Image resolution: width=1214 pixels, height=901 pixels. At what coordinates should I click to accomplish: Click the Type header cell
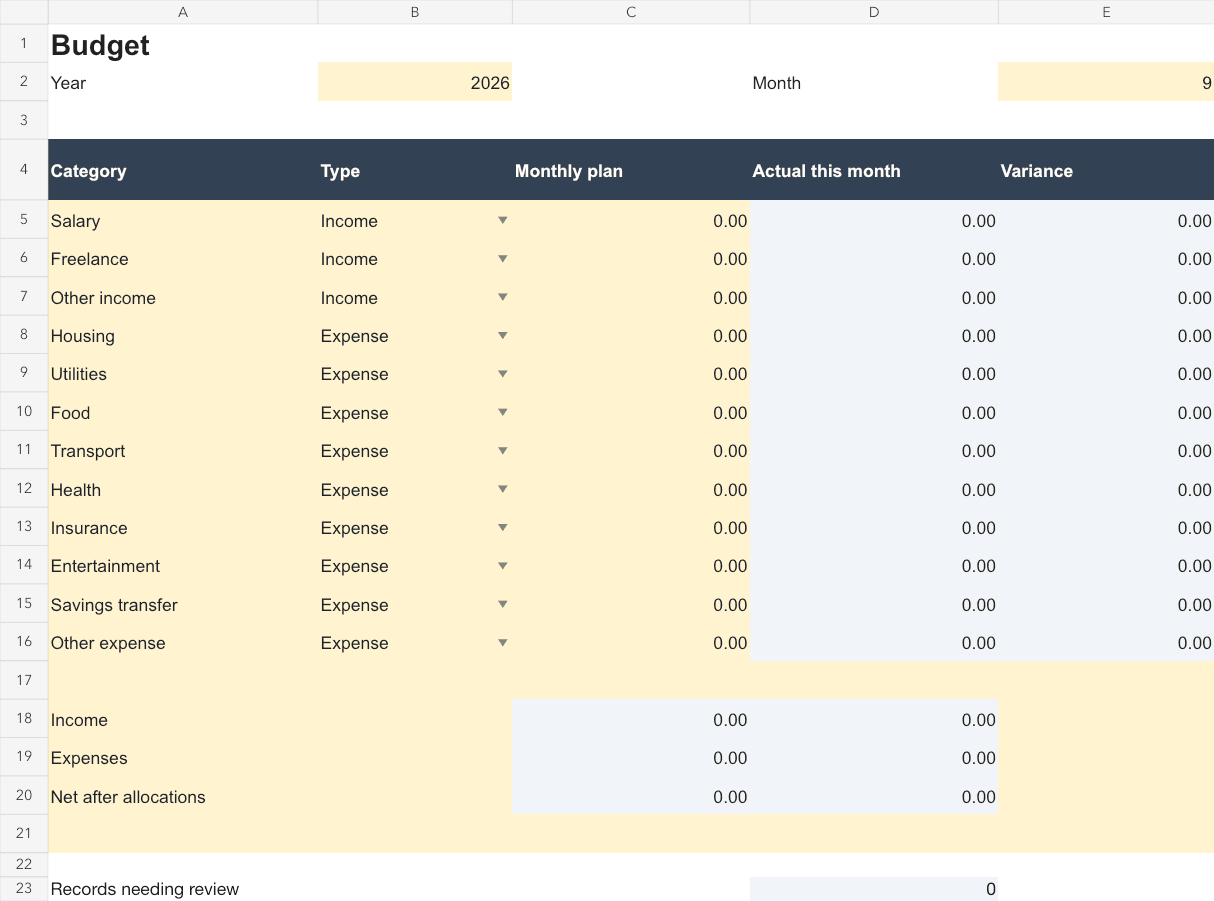(x=415, y=170)
